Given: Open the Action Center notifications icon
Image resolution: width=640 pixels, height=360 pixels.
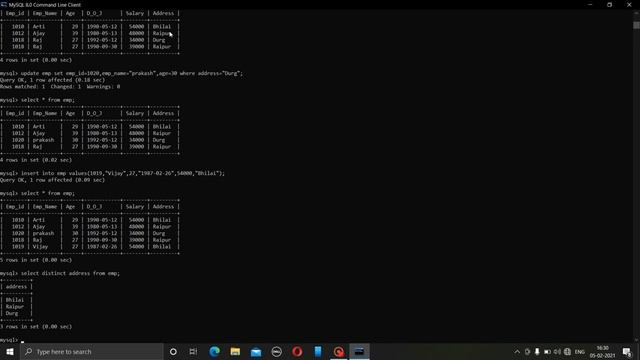Looking at the screenshot, I should 627,351.
